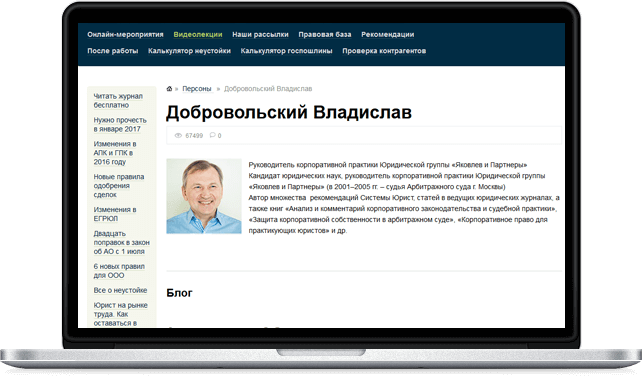The height and width of the screenshot is (376, 642).
Task: Open Читать журнал бесплатно sidebar link
Action: 118,100
